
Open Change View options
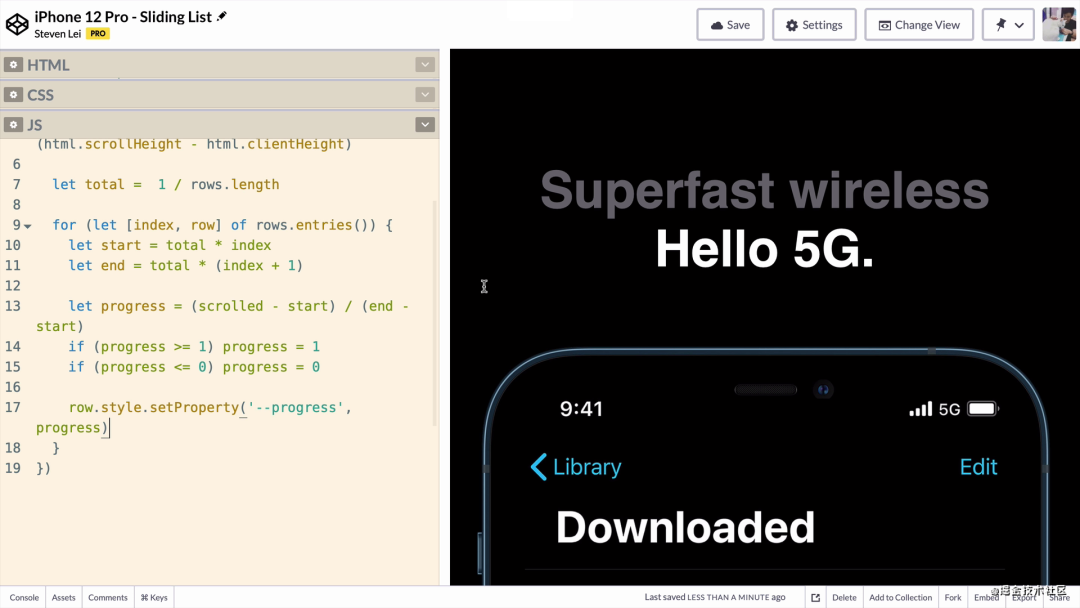pyautogui.click(x=919, y=25)
